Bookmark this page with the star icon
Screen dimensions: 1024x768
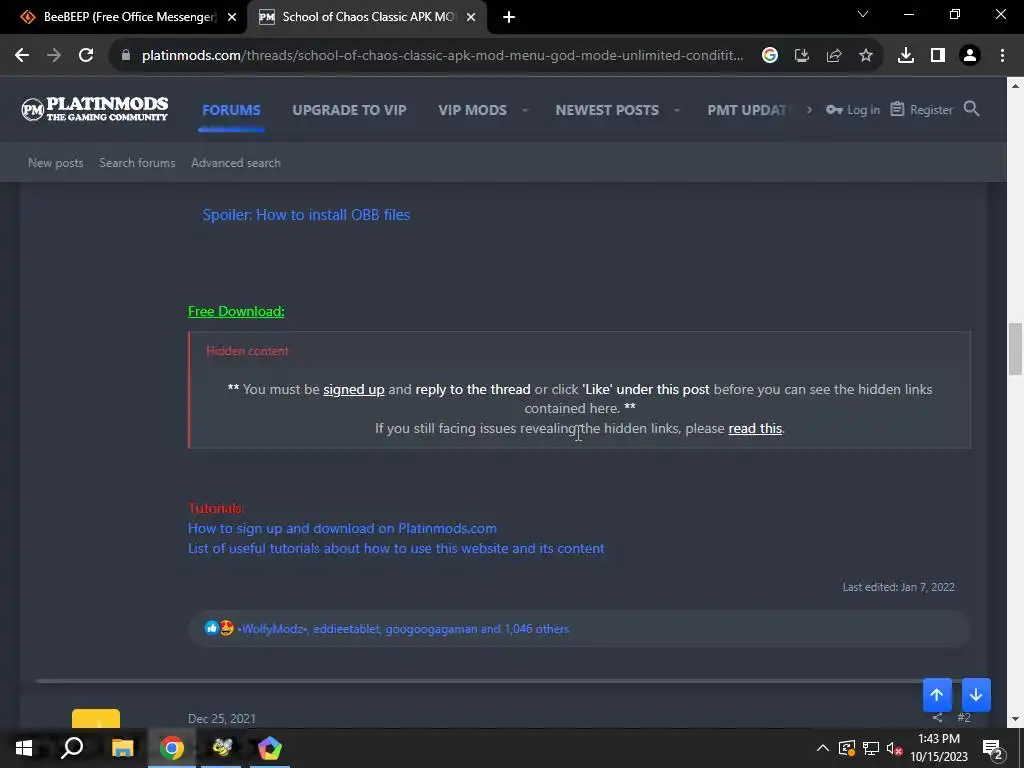pyautogui.click(x=866, y=56)
